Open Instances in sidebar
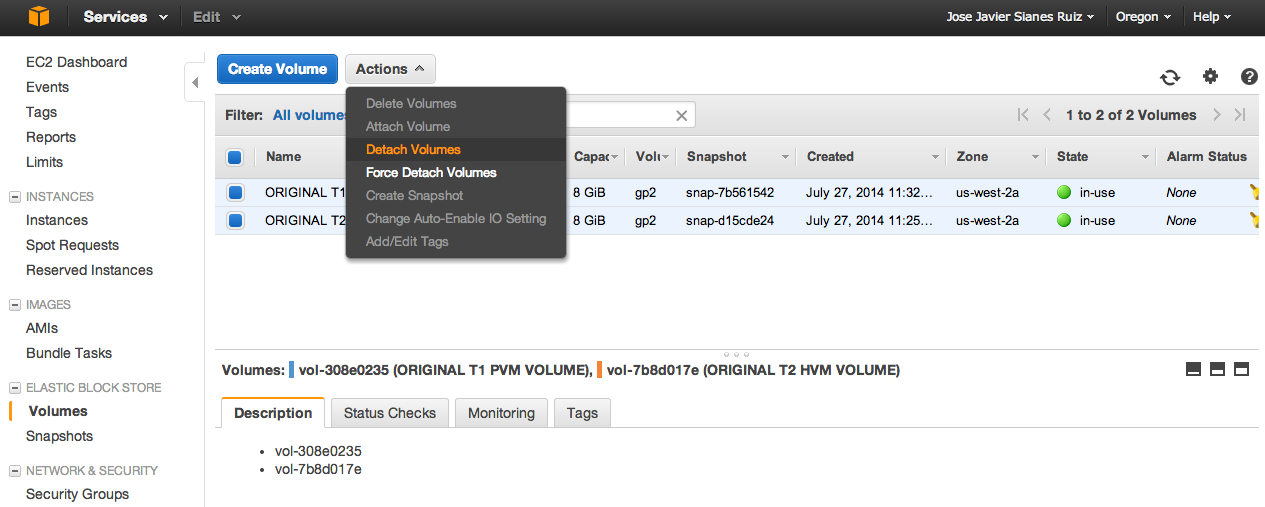The image size is (1265, 507). pyautogui.click(x=57, y=220)
